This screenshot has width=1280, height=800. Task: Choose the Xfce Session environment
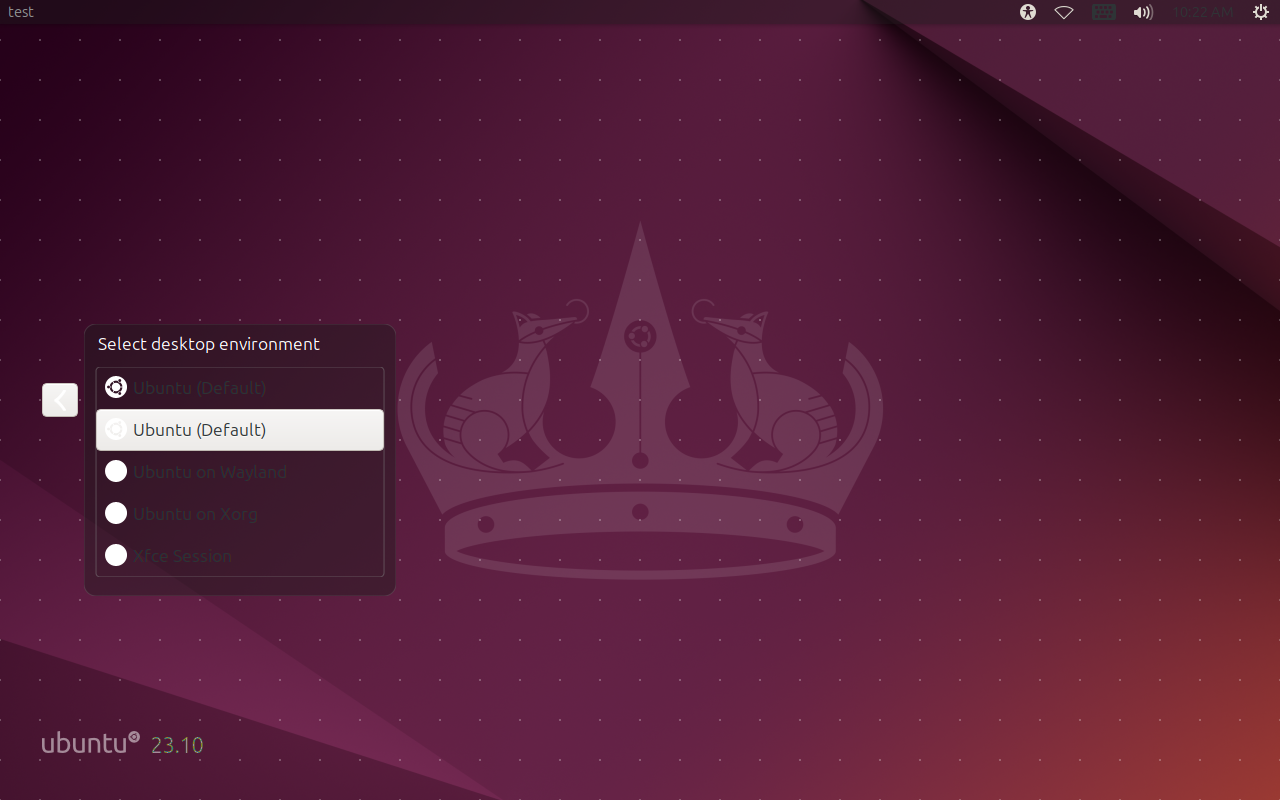pos(240,556)
